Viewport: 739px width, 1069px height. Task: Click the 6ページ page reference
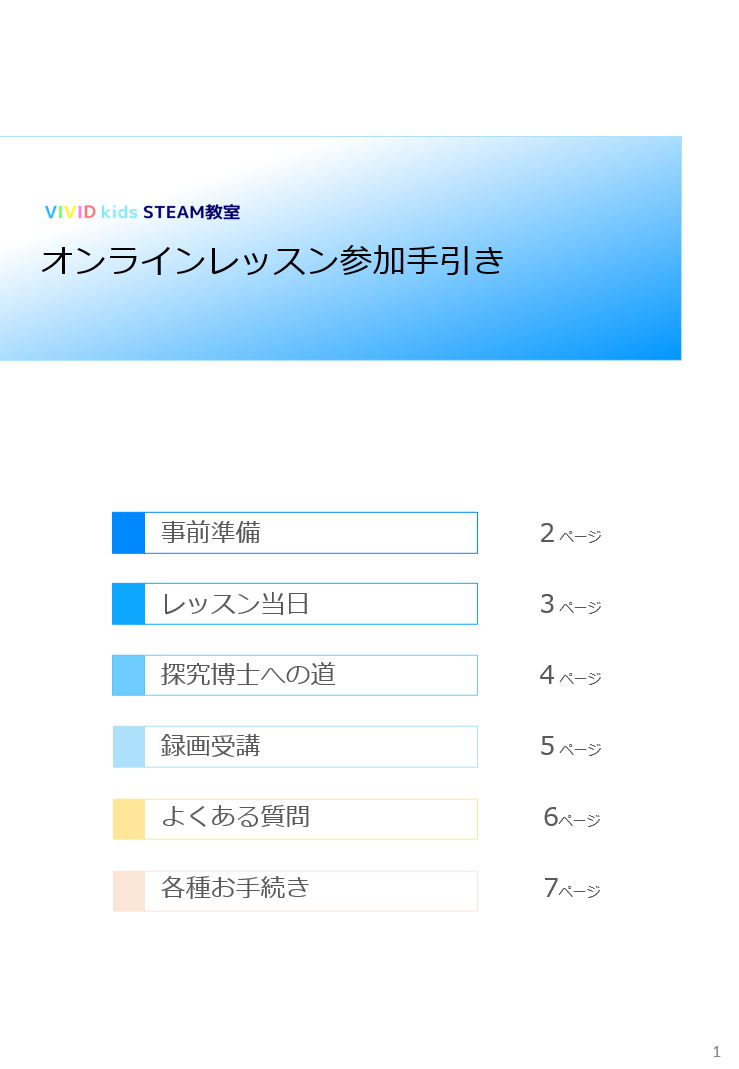pyautogui.click(x=572, y=817)
